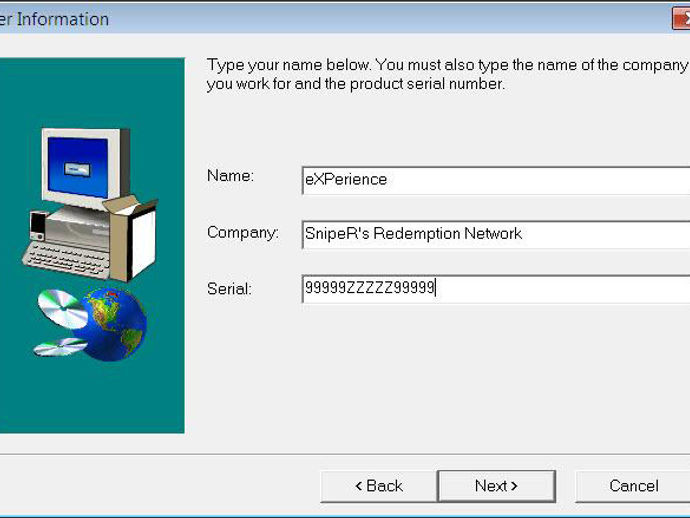Click the computer setup illustration

pyautogui.click(x=92, y=245)
